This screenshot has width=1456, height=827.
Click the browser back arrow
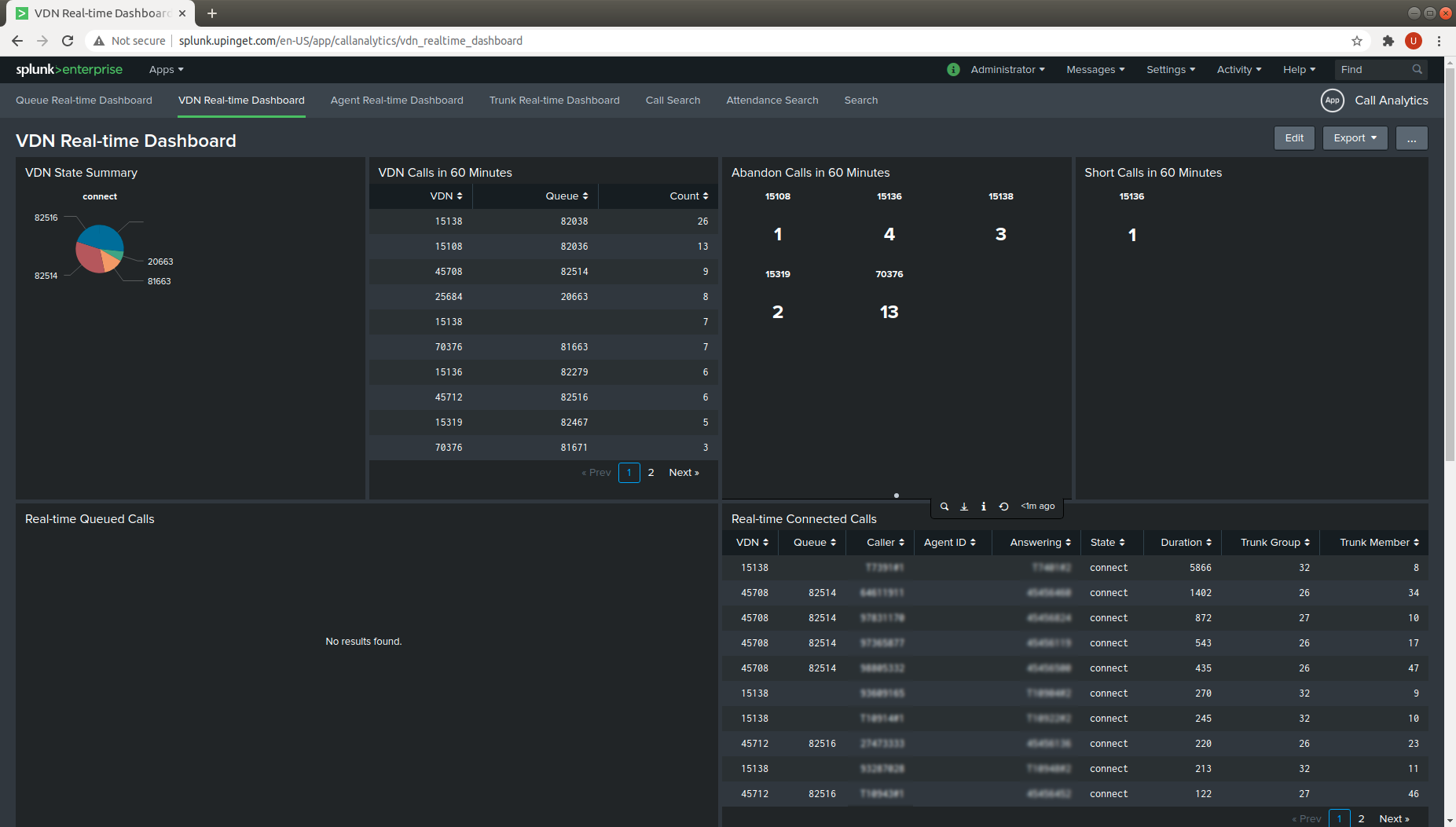pos(17,41)
